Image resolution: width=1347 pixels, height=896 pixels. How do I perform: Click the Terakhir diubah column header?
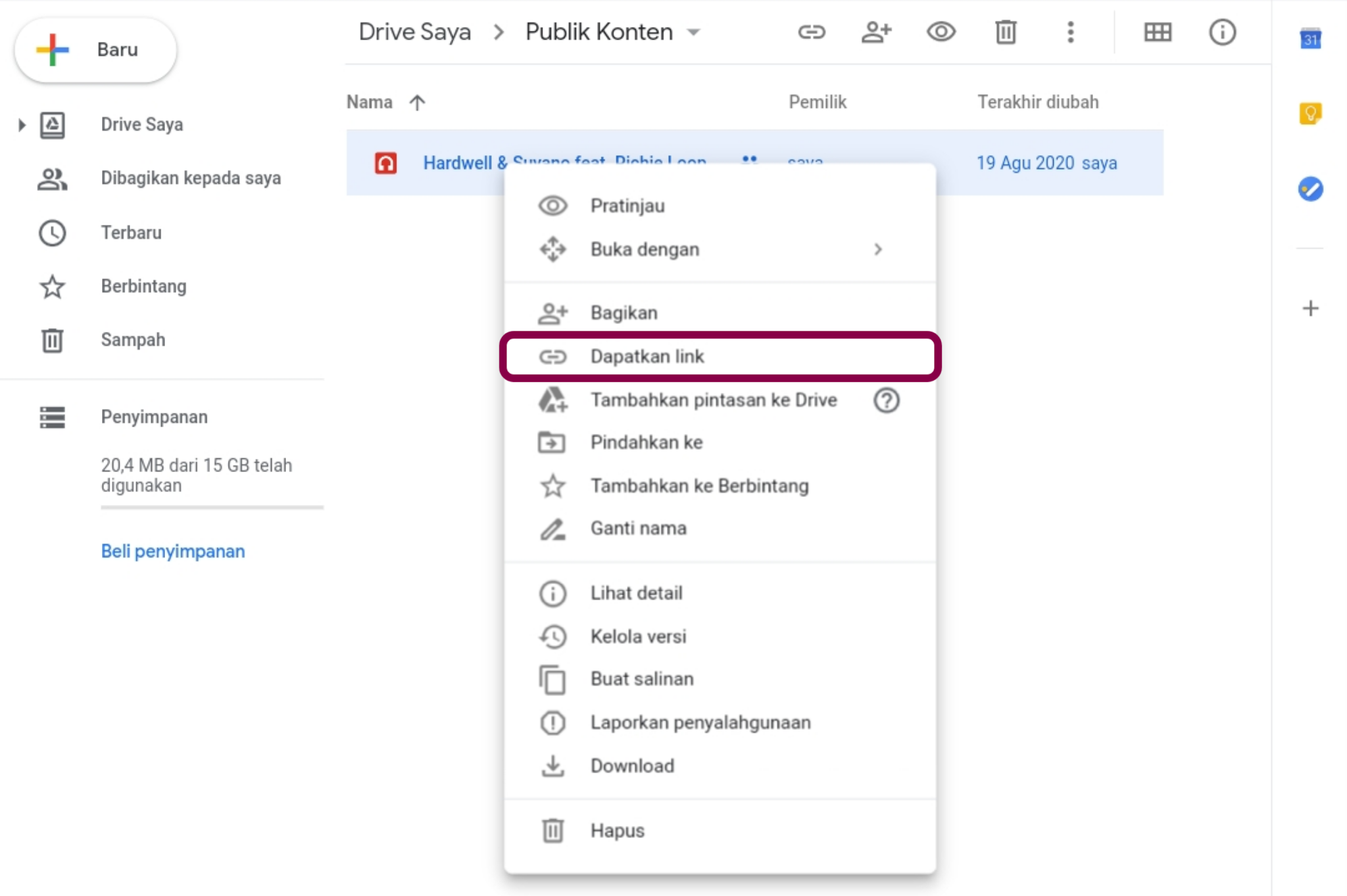click(x=1038, y=102)
